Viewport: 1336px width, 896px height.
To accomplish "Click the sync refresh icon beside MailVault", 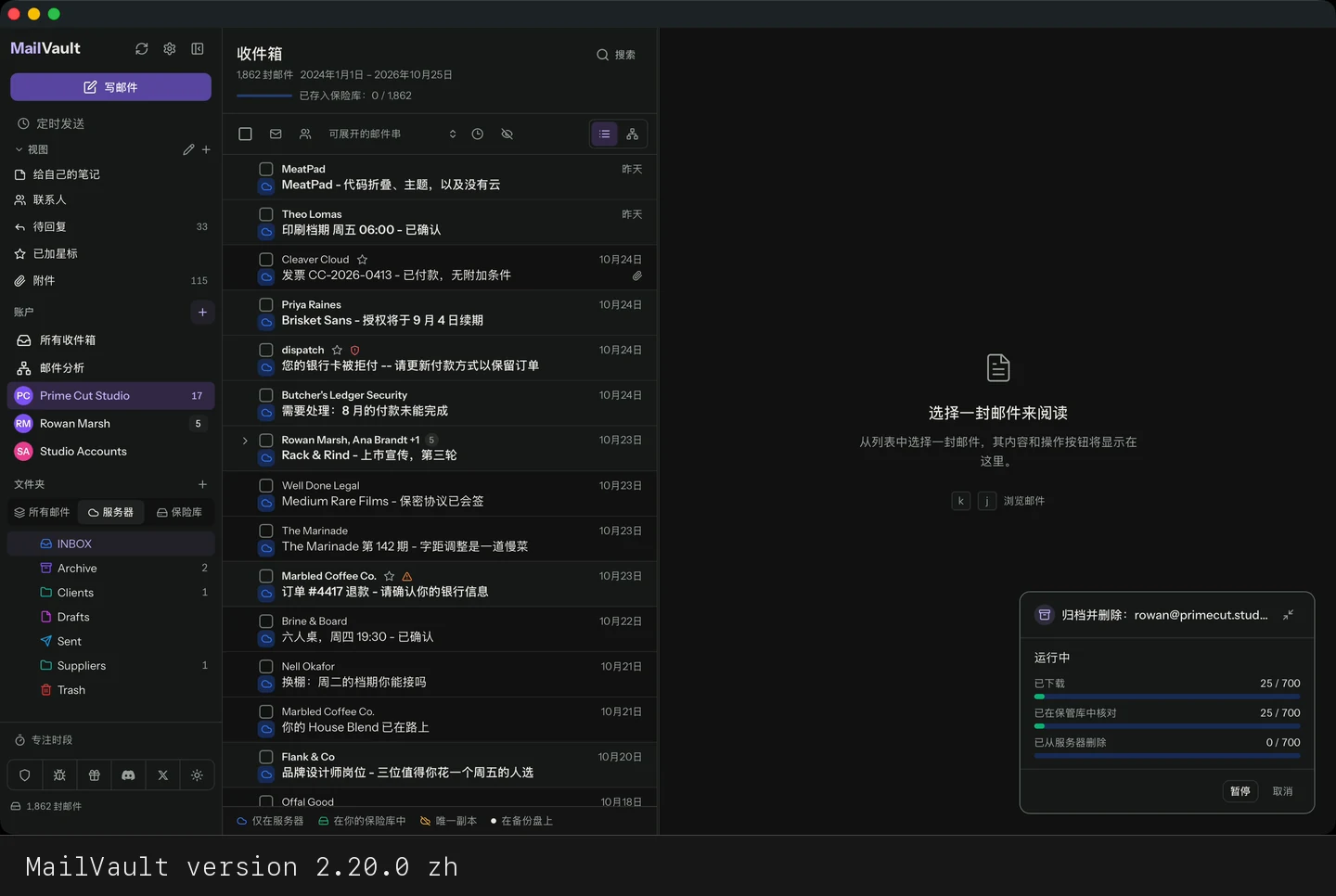I will click(141, 48).
